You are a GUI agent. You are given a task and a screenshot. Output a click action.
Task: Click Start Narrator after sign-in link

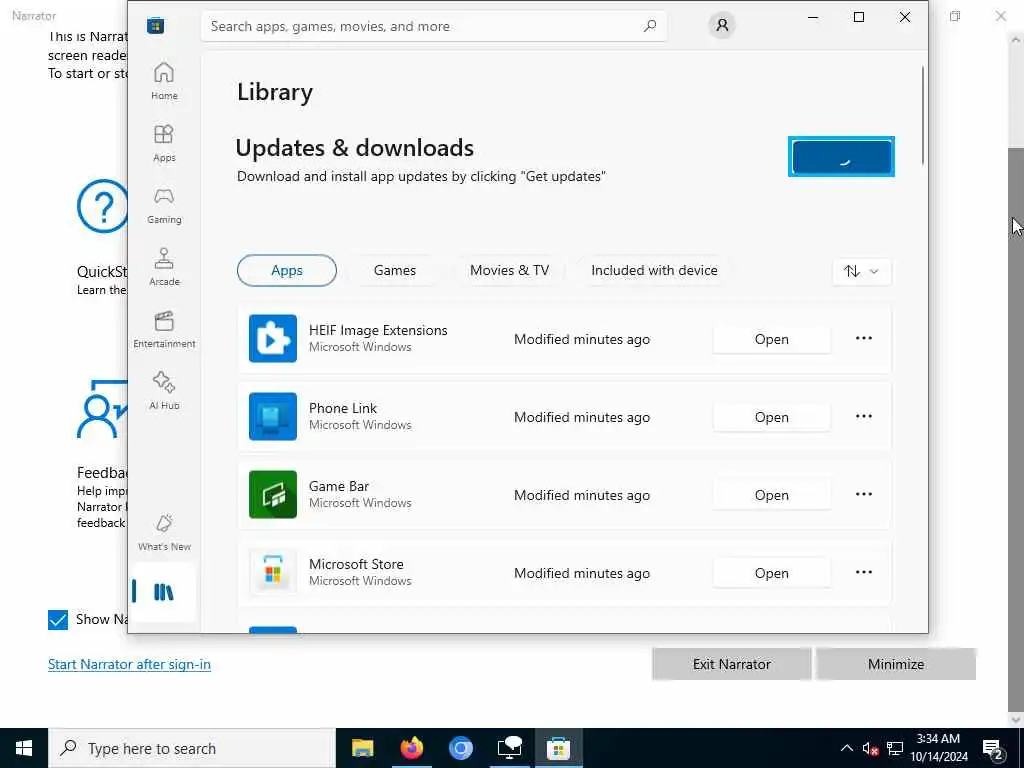click(129, 664)
